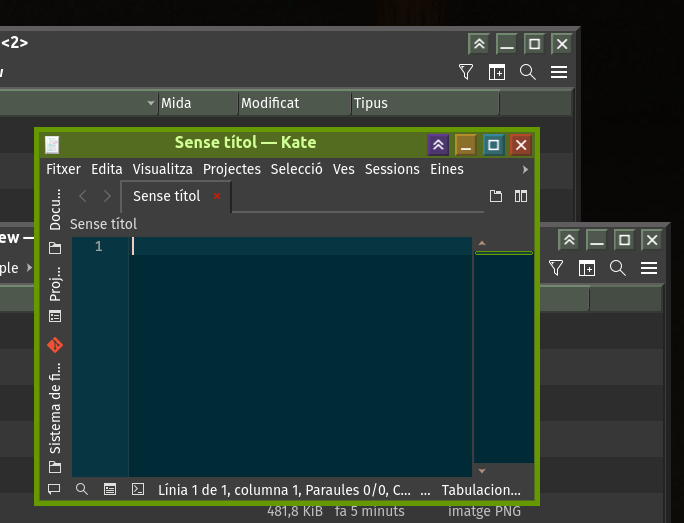
Task: Toggle keep-above button in lower-right window
Action: pyautogui.click(x=569, y=240)
